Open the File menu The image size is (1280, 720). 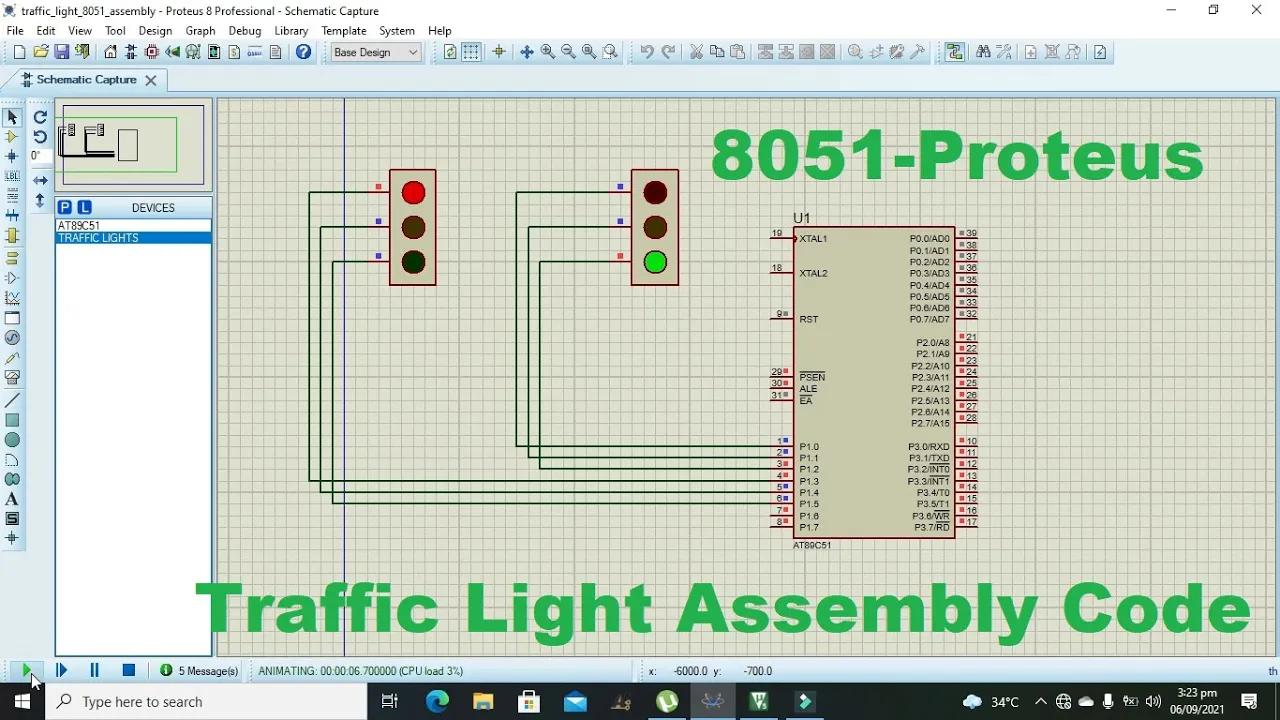pos(15,31)
